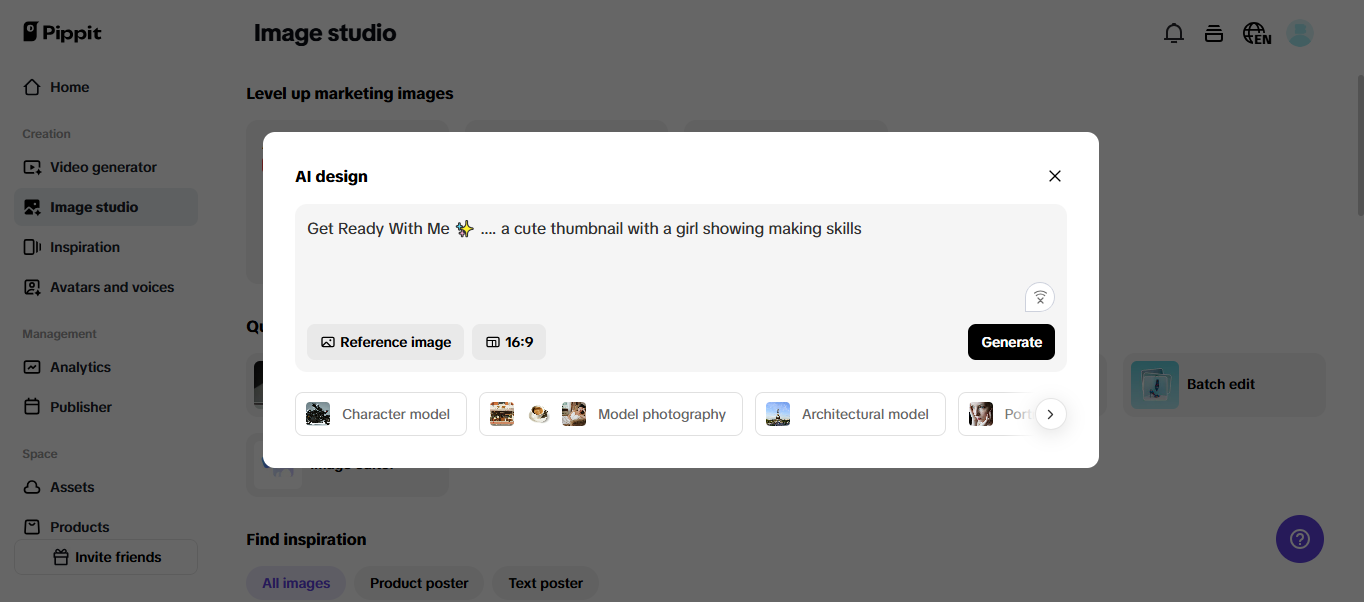Click the notifications bell icon

tap(1174, 34)
